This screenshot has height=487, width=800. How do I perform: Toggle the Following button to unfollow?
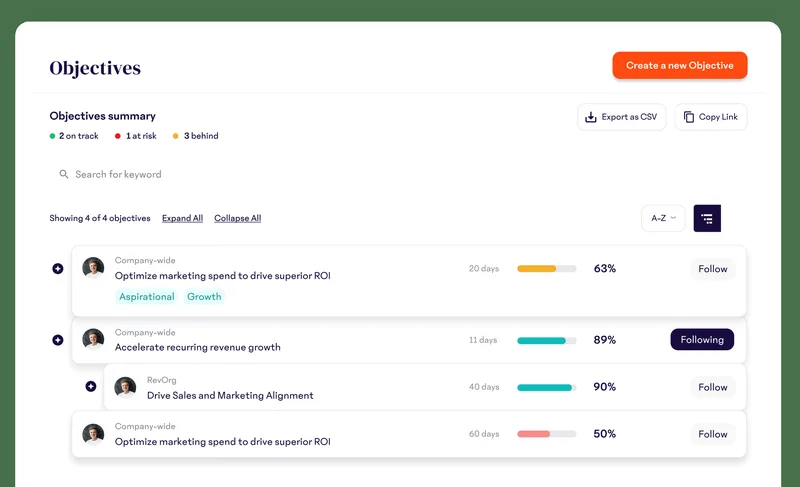click(702, 340)
